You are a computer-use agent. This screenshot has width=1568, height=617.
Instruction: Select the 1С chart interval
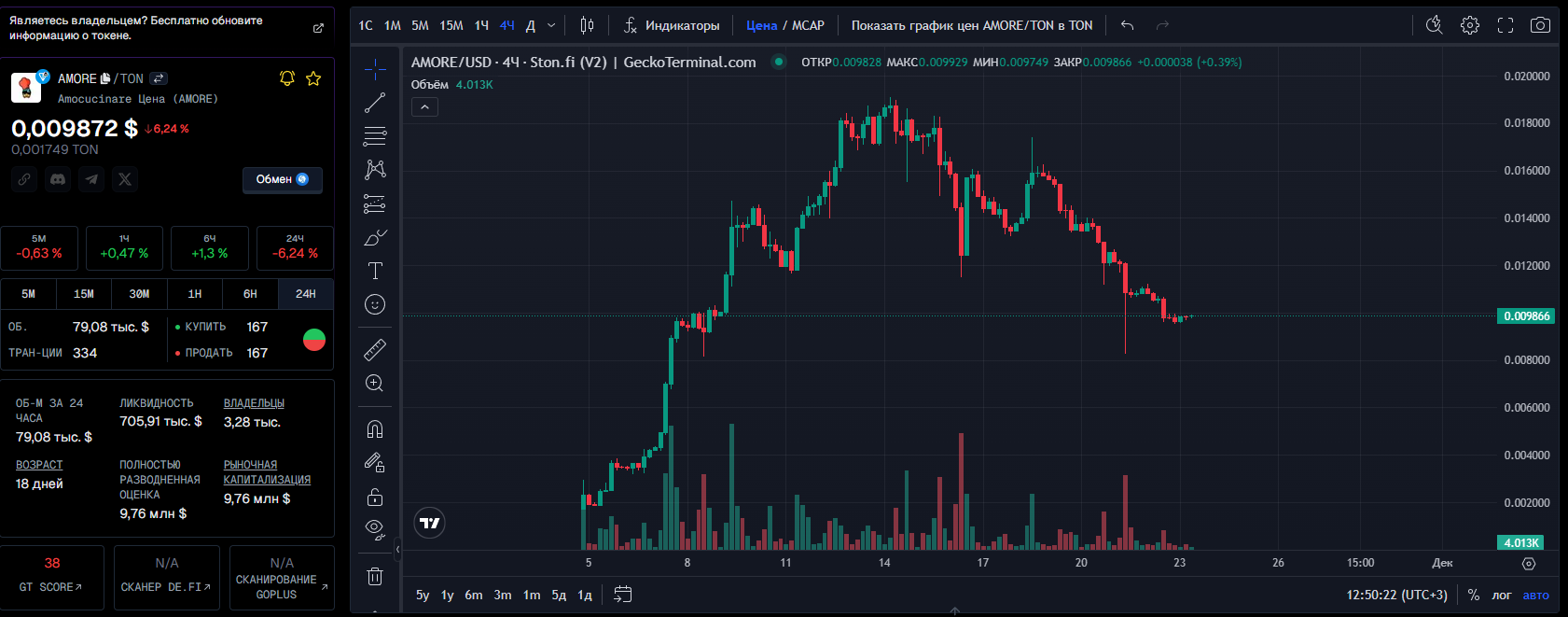[x=366, y=25]
